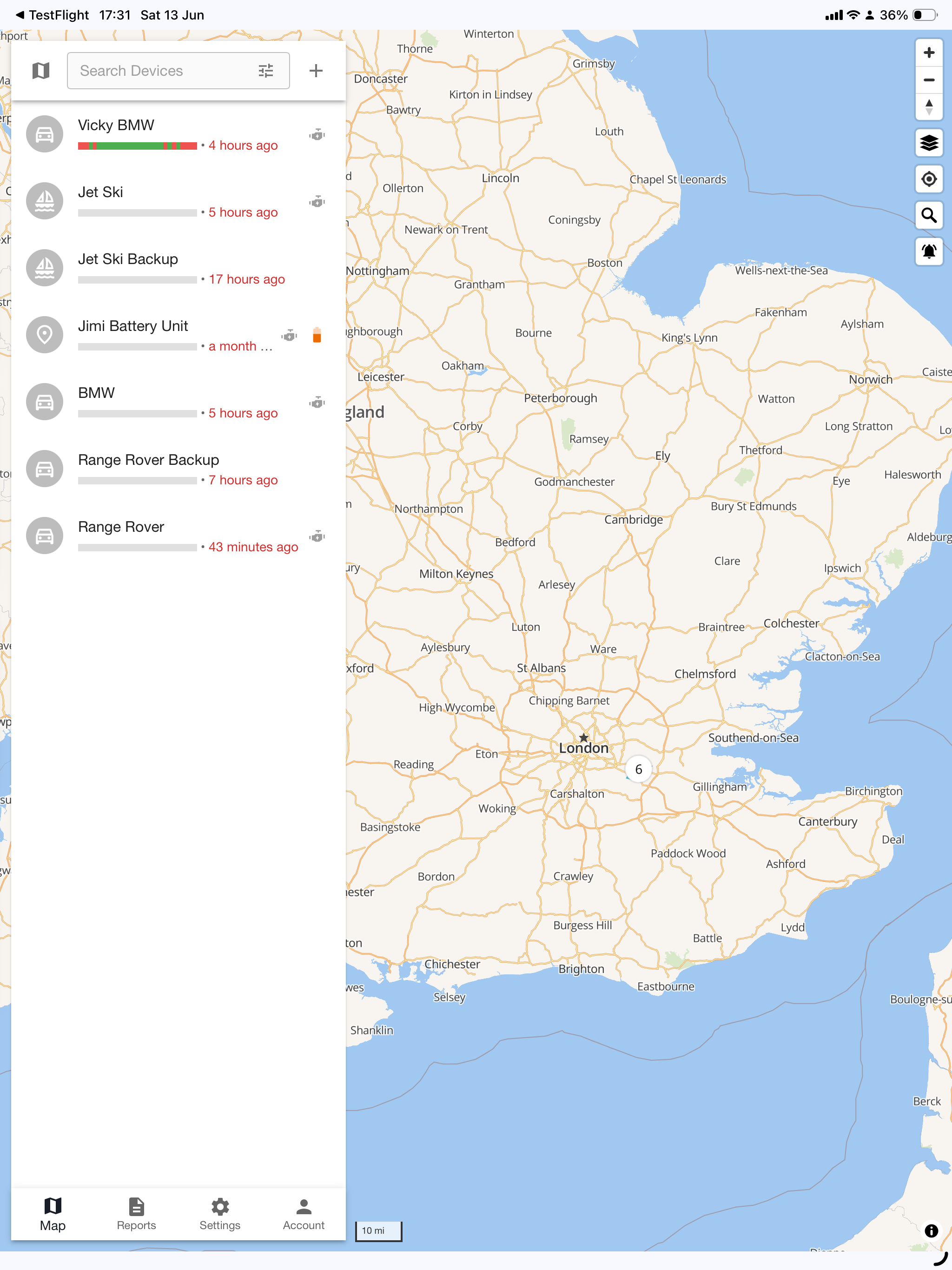Show map attribution info icon
Image resolution: width=952 pixels, height=1270 pixels.
tap(931, 1230)
